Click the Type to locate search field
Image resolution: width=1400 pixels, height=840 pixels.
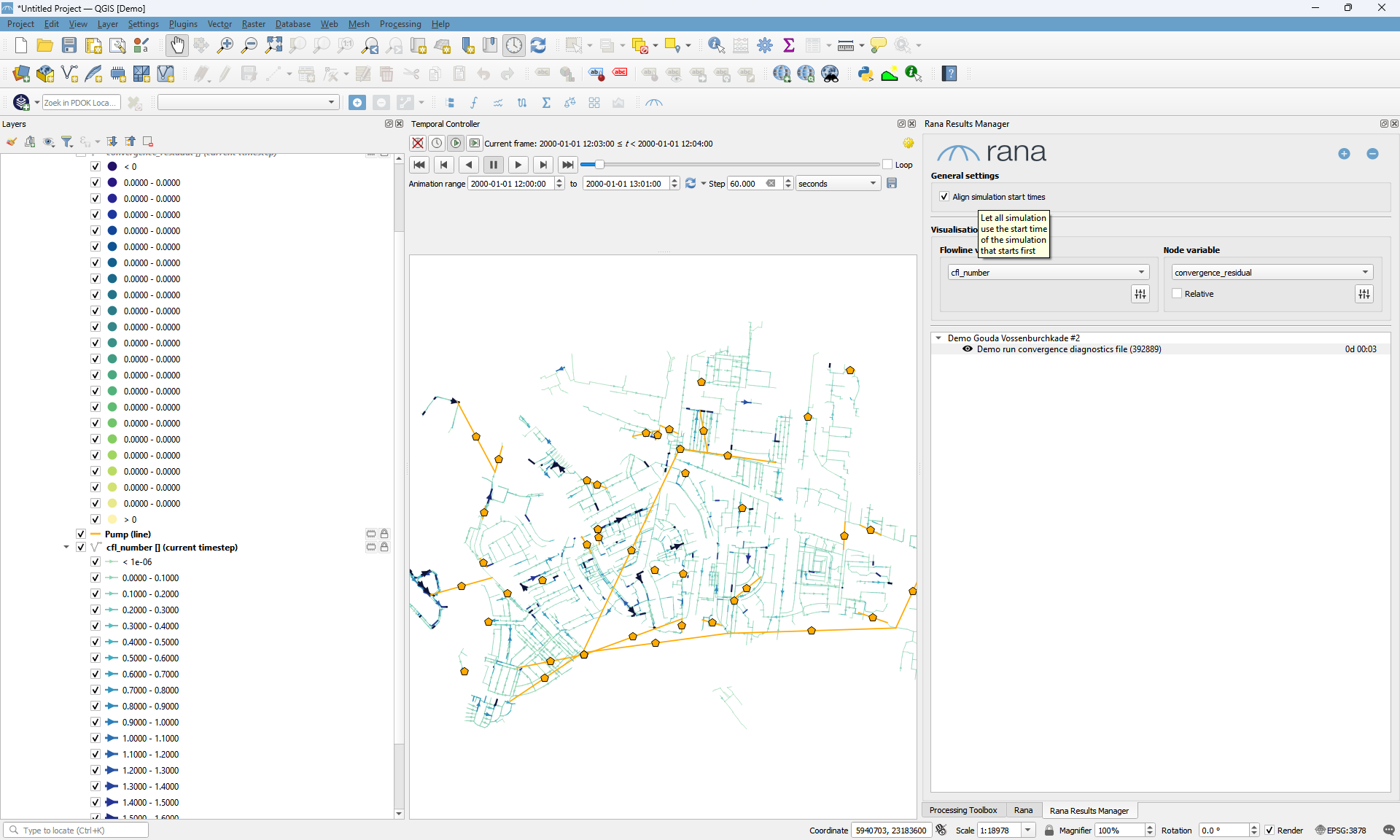(77, 831)
